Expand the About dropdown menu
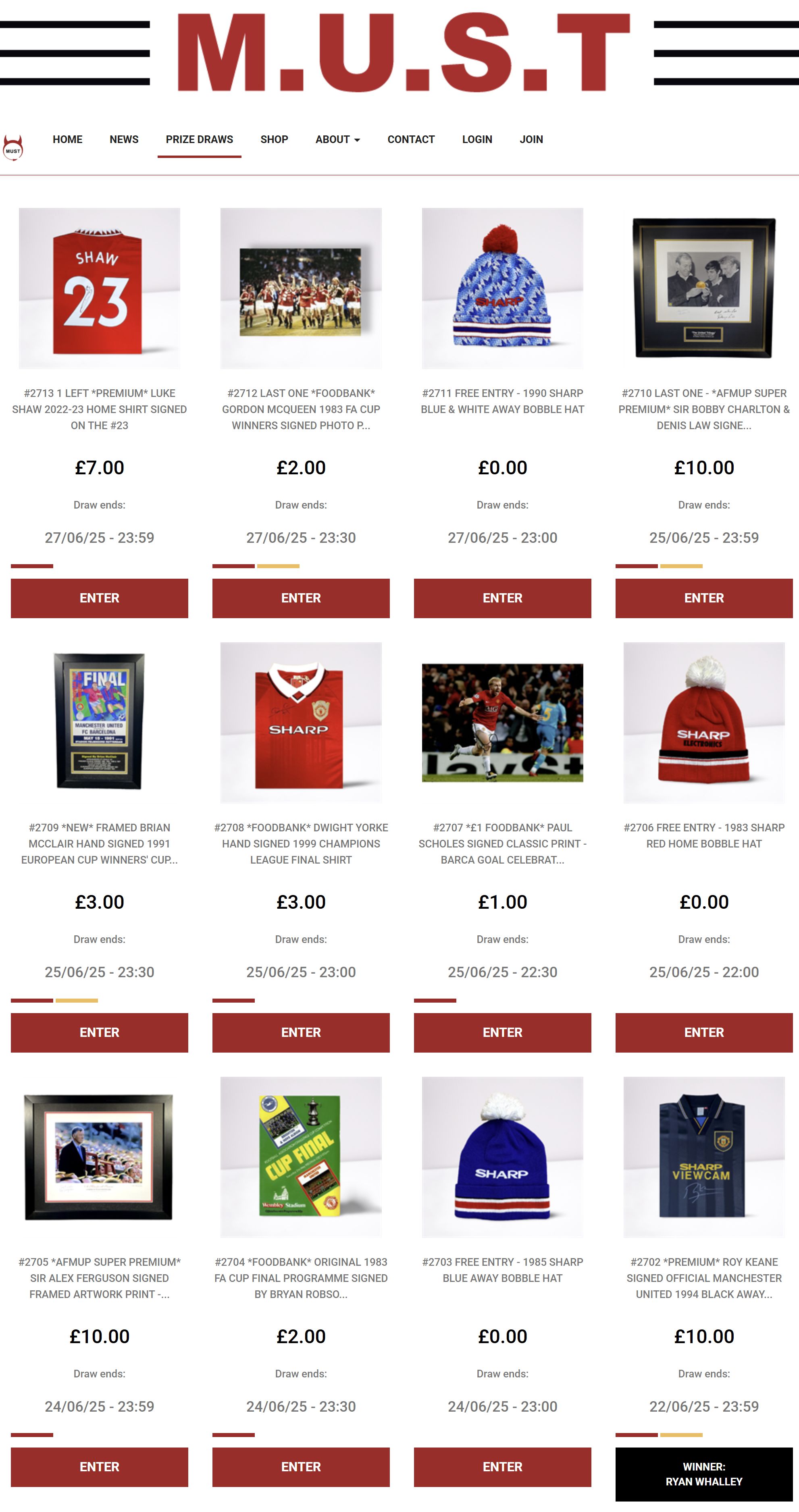Screen dimensions: 799x1512 coord(337,140)
